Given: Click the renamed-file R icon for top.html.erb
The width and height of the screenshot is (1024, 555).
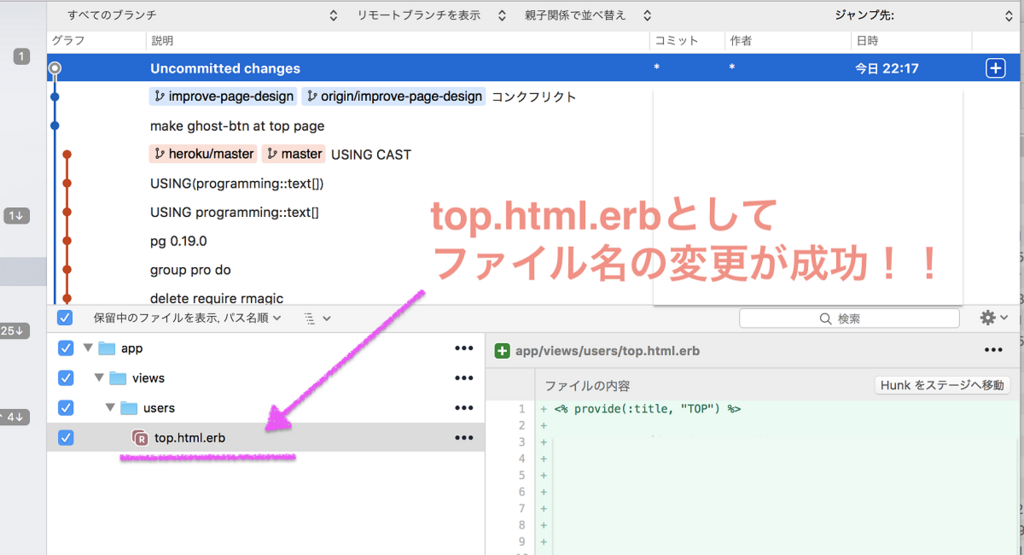Looking at the screenshot, I should tap(139, 437).
